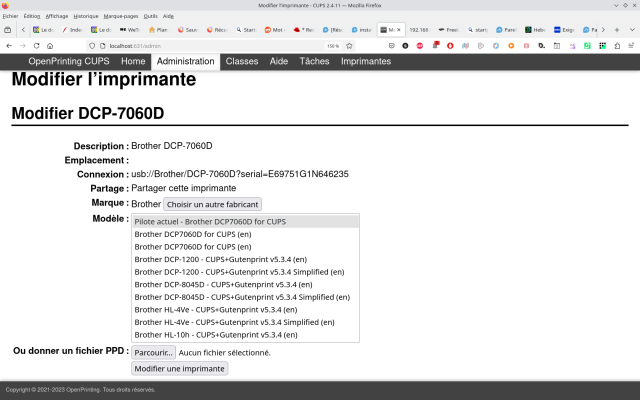This screenshot has width=640, height=400.
Task: Open the Administration section
Action: click(185, 61)
